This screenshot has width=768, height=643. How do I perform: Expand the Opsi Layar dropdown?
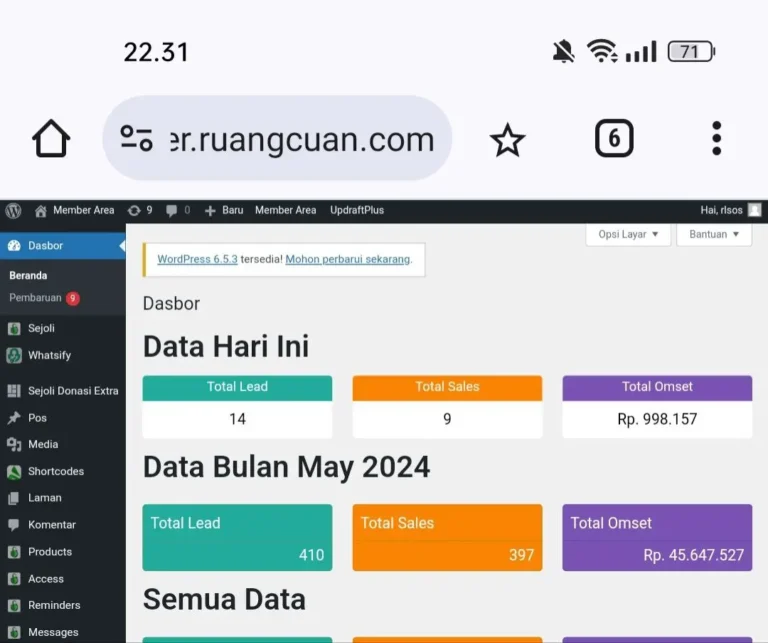click(x=628, y=234)
